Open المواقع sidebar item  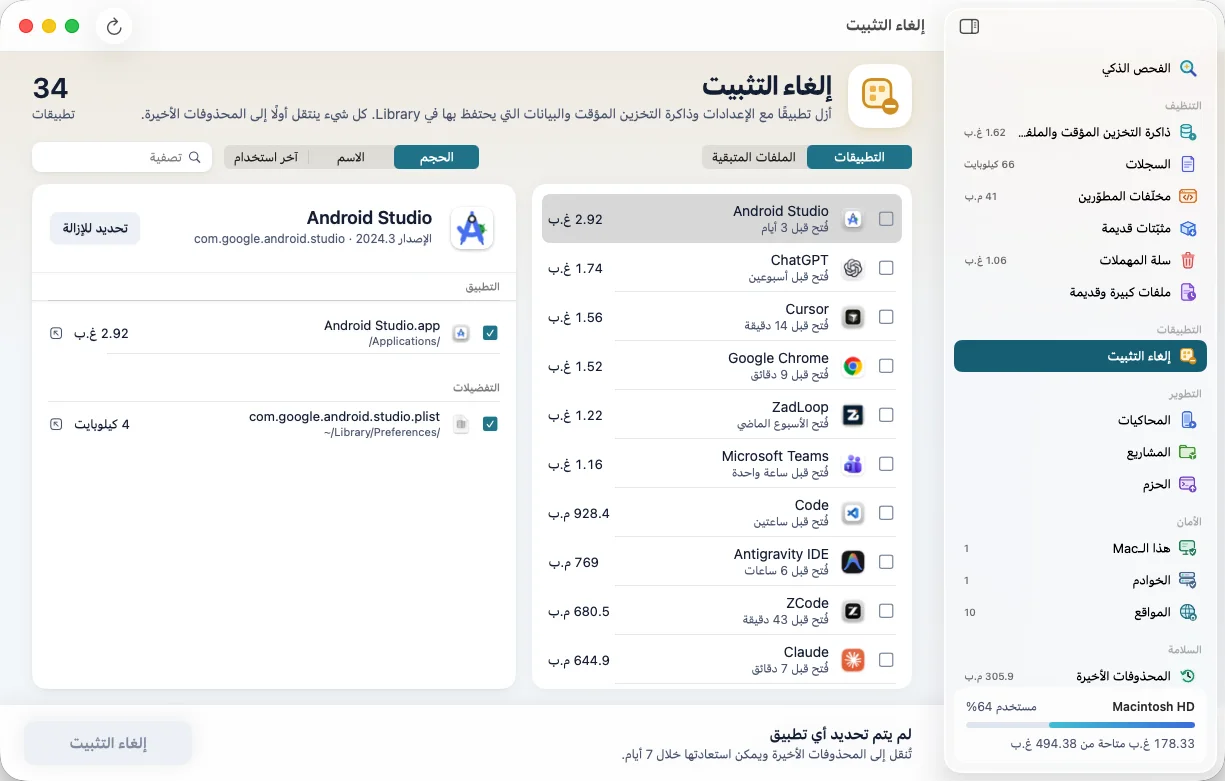tap(1080, 612)
